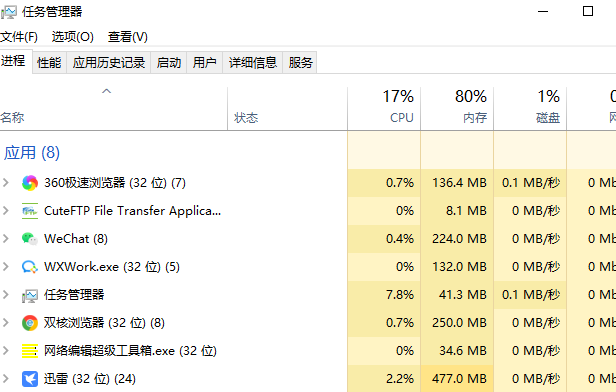The height and width of the screenshot is (392, 616).
Task: Sort processes by 名称 column header
Action: pyautogui.click(x=114, y=109)
